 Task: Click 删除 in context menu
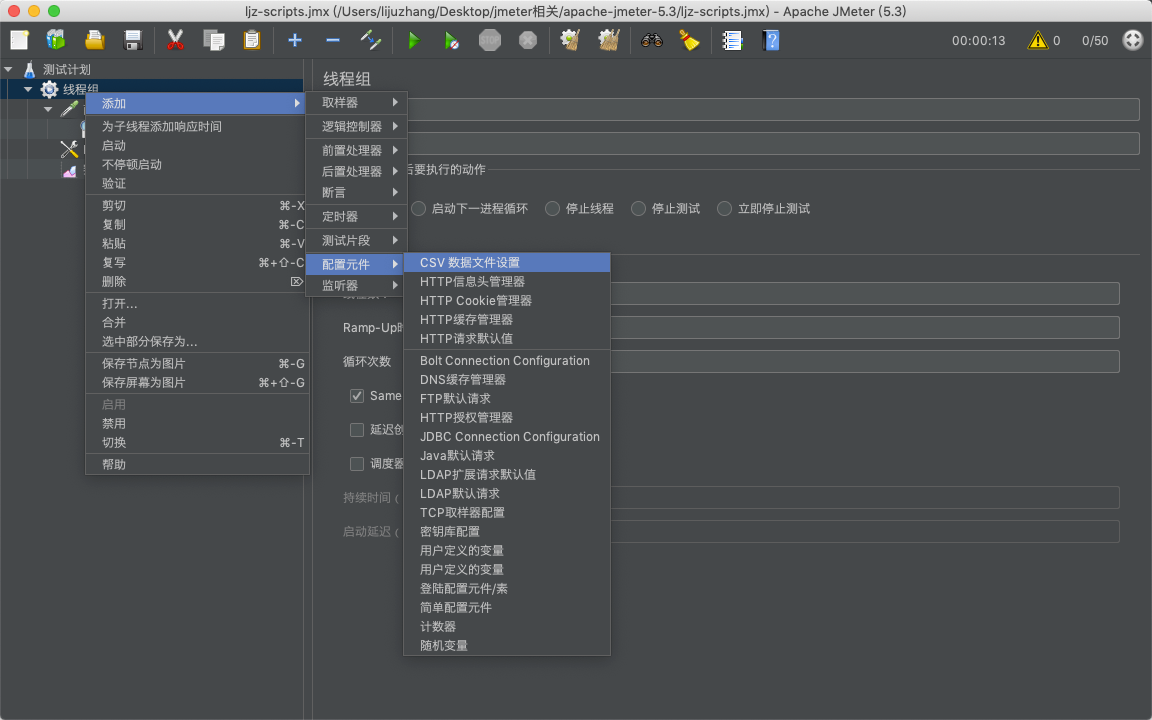197,281
